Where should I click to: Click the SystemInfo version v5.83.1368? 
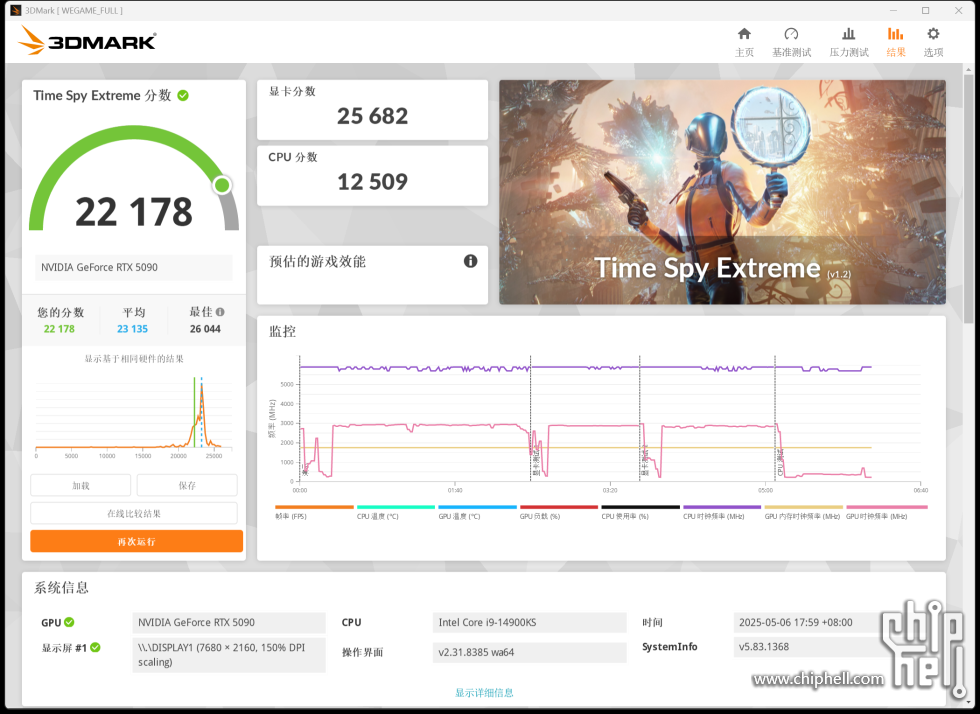806,646
